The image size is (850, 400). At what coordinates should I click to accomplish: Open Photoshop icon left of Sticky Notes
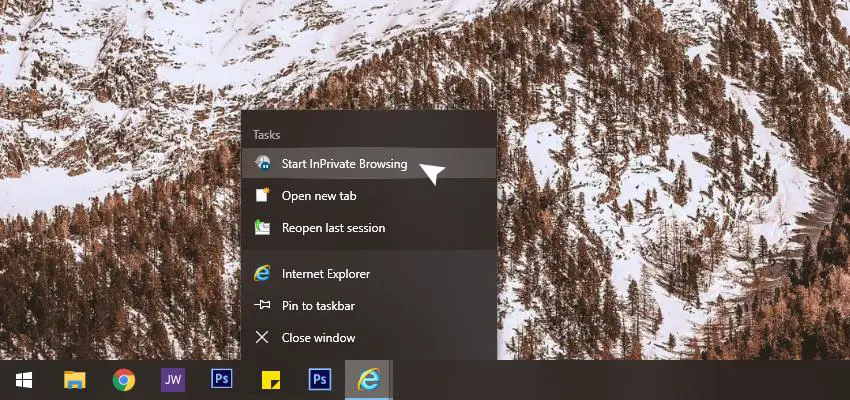[222, 380]
